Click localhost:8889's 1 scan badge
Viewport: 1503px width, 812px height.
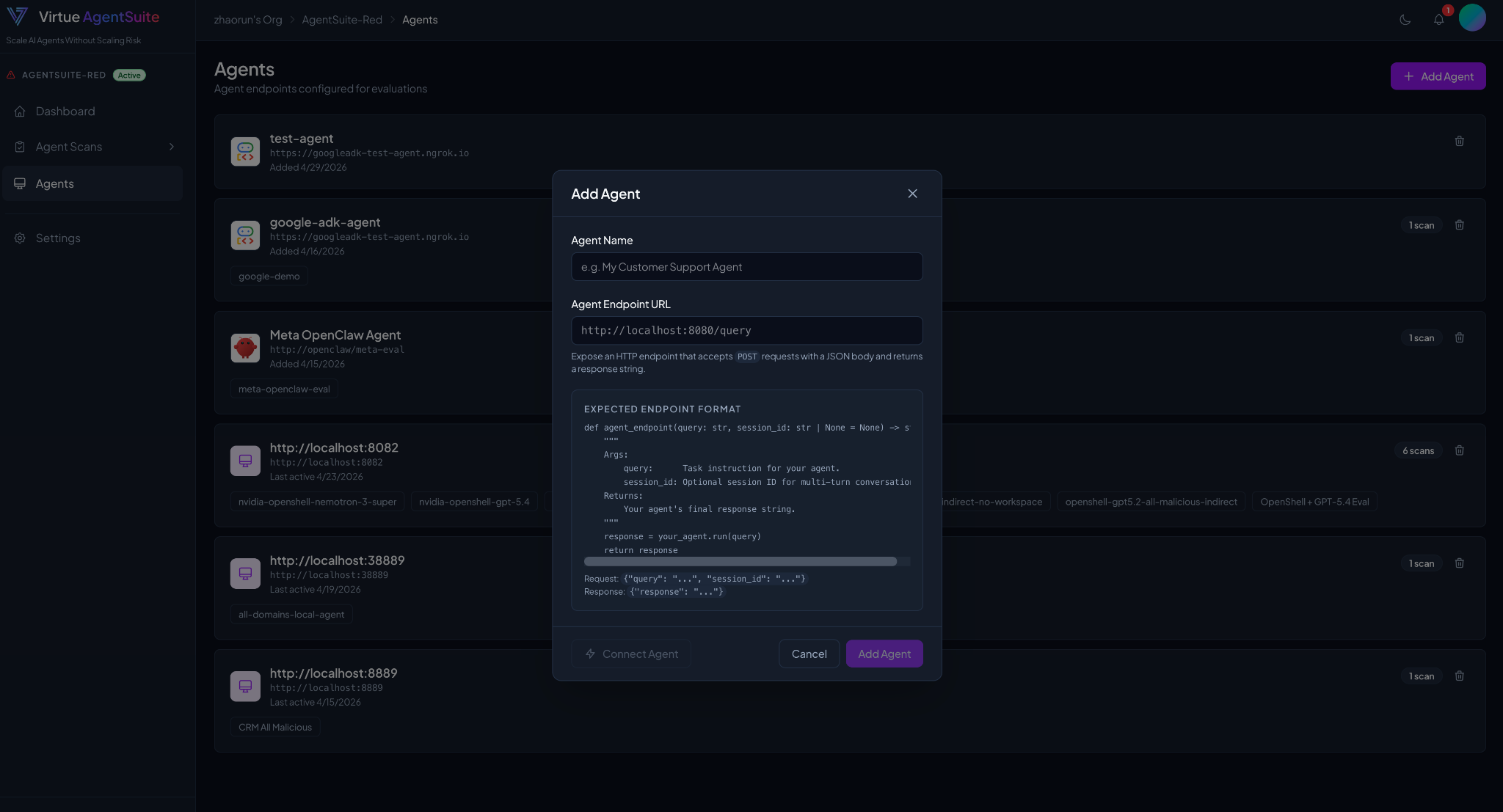pos(1422,676)
